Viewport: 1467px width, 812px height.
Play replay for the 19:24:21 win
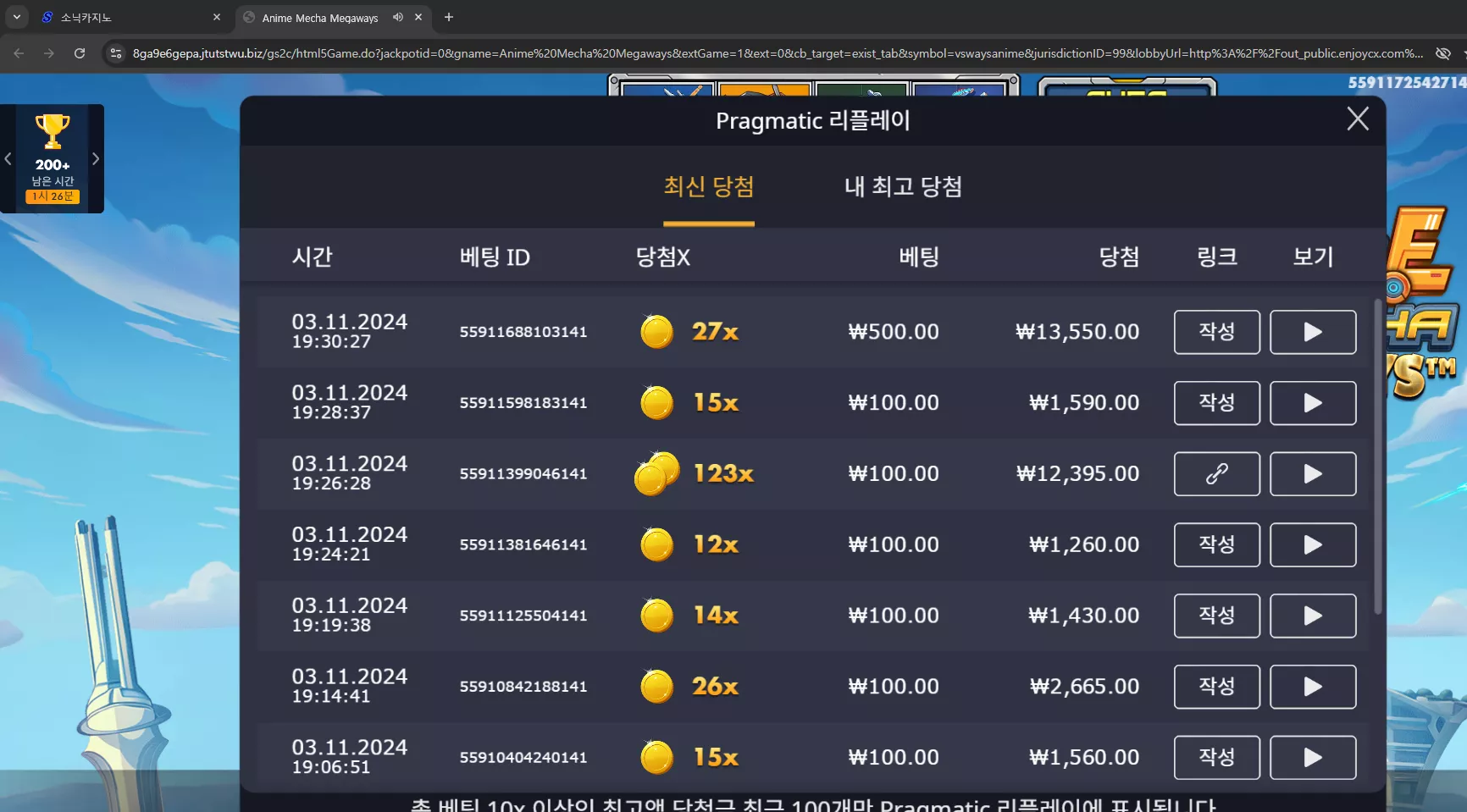[1312, 545]
